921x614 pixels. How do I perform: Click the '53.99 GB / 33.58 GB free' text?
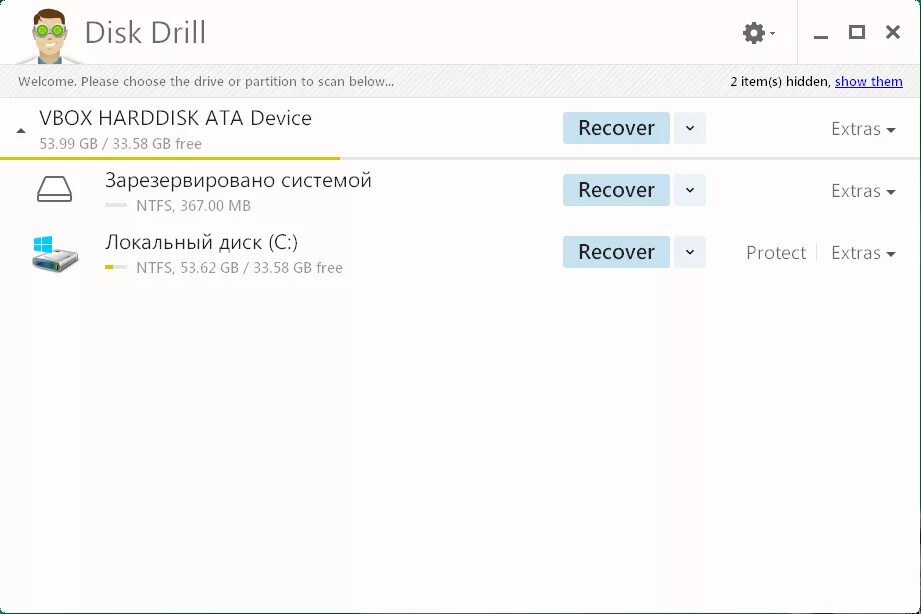pos(120,144)
